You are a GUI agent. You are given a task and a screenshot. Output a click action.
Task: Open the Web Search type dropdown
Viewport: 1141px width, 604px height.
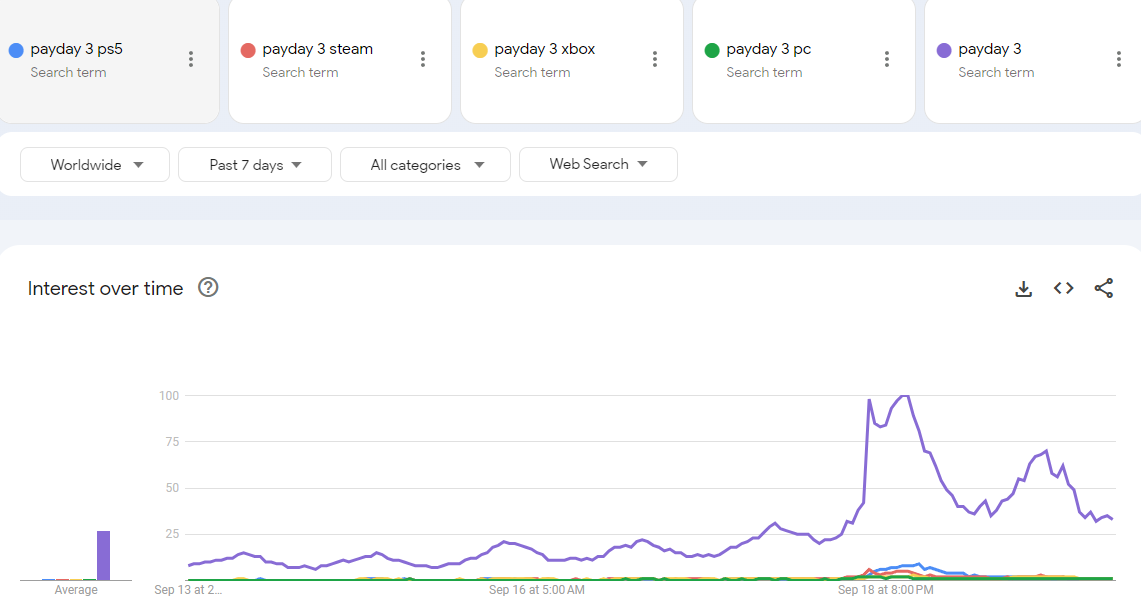(x=598, y=164)
